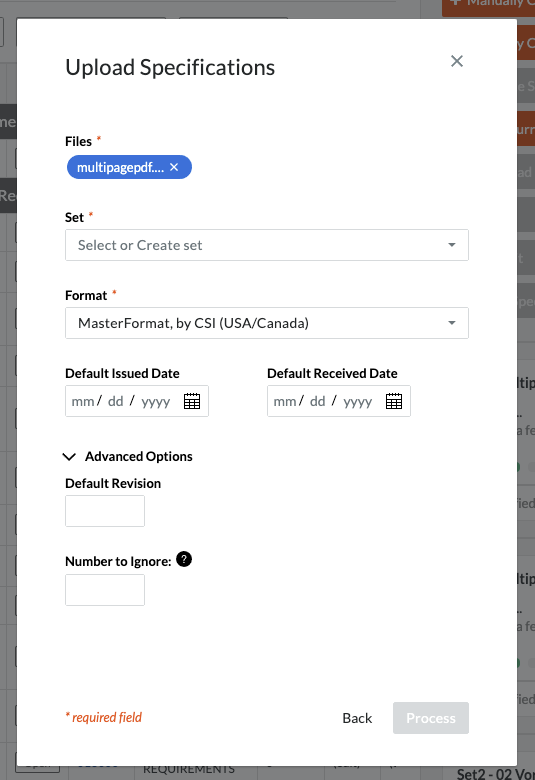Viewport: 535px width, 780px height.
Task: Open calendar for Default Received Date
Action: click(x=394, y=401)
